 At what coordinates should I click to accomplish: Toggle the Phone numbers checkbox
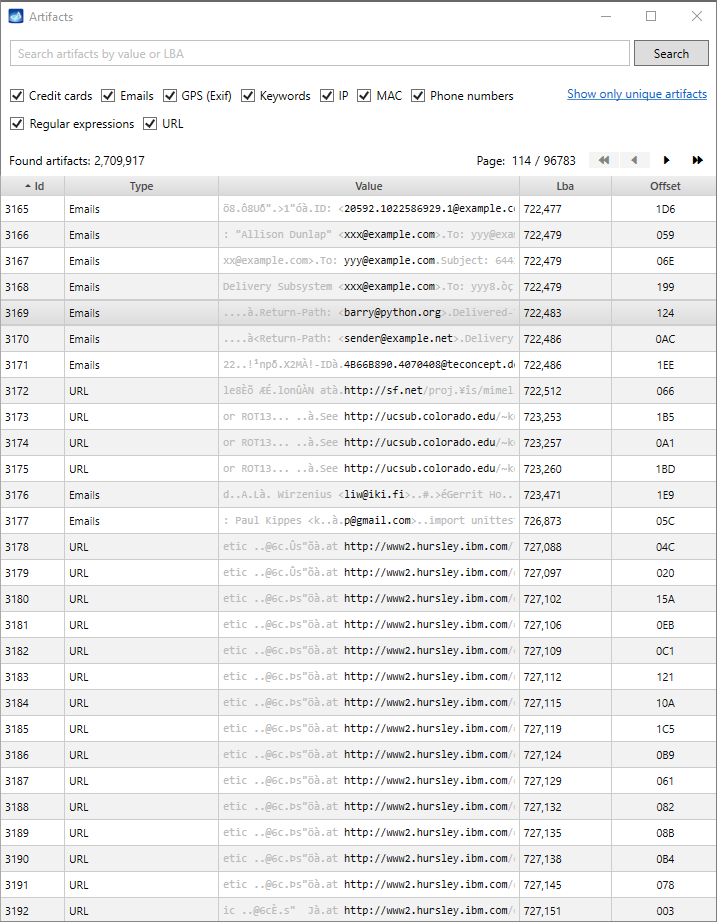418,95
